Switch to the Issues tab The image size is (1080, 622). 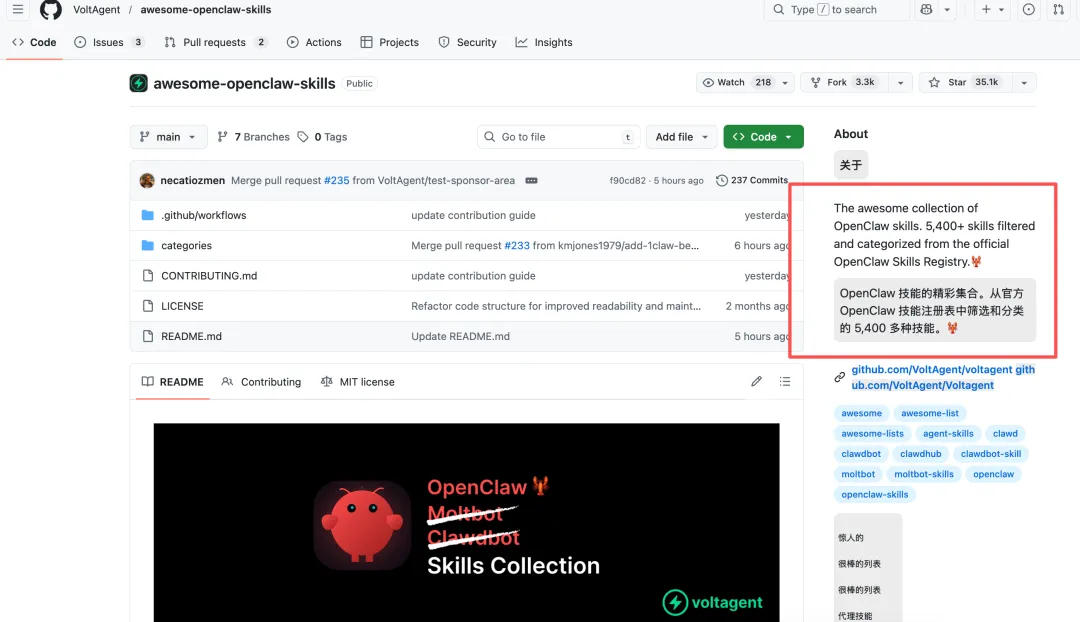[109, 42]
